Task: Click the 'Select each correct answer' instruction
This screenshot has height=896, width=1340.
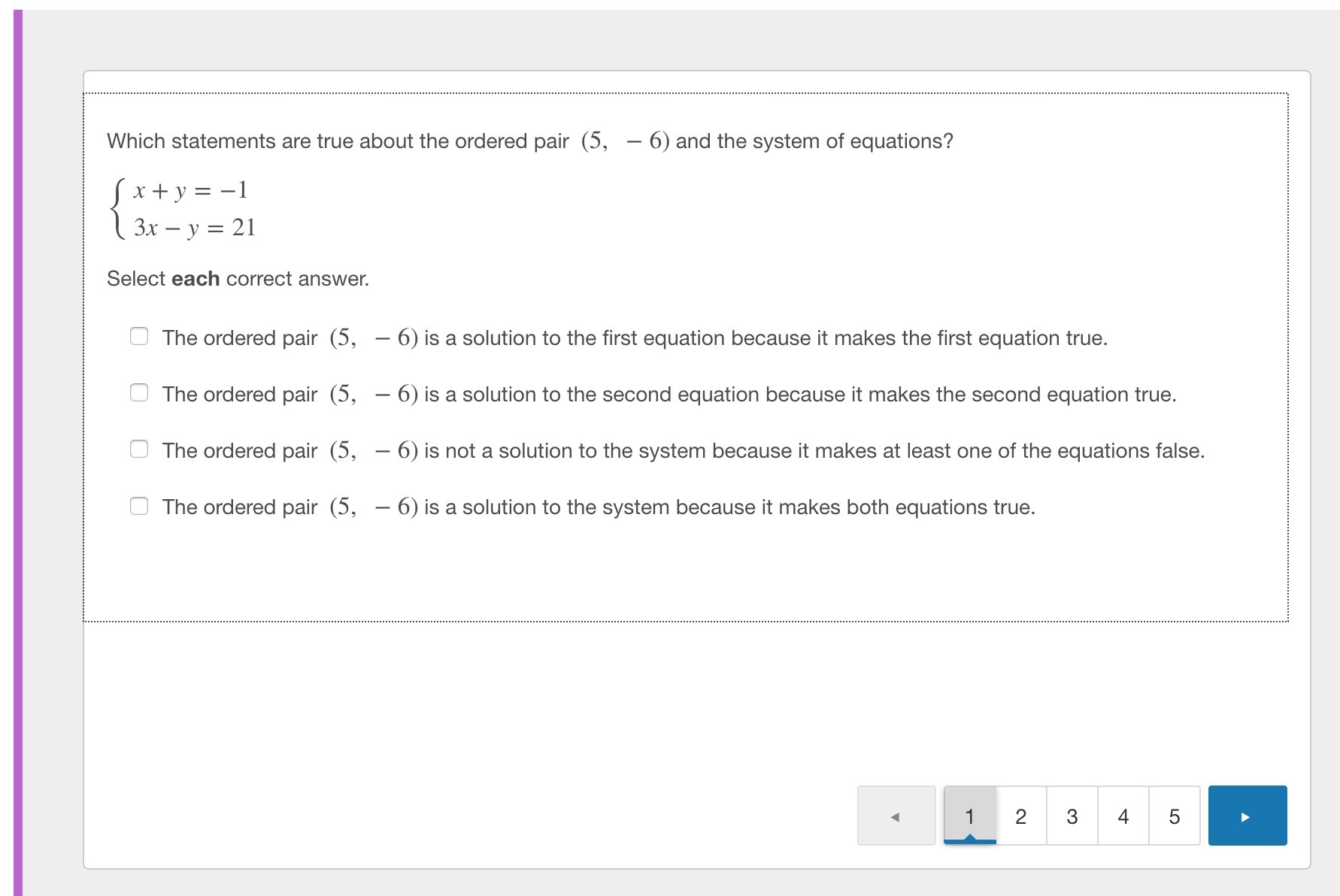Action: (238, 279)
